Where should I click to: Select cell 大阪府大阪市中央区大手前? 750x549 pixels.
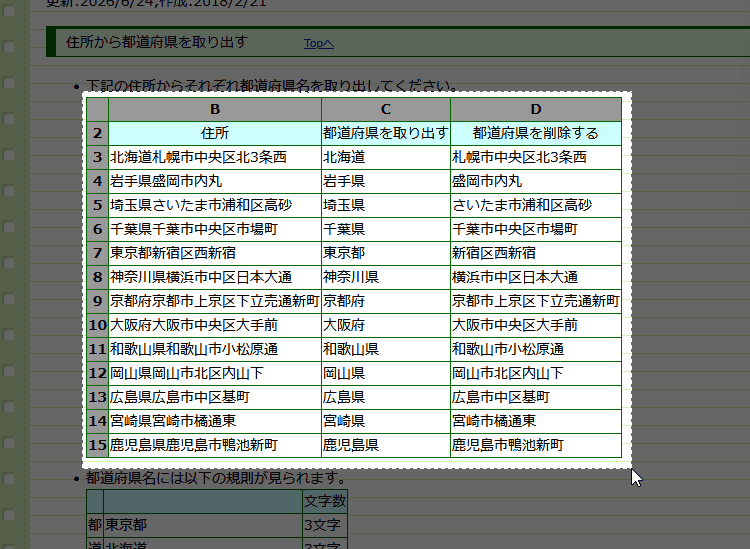[215, 325]
